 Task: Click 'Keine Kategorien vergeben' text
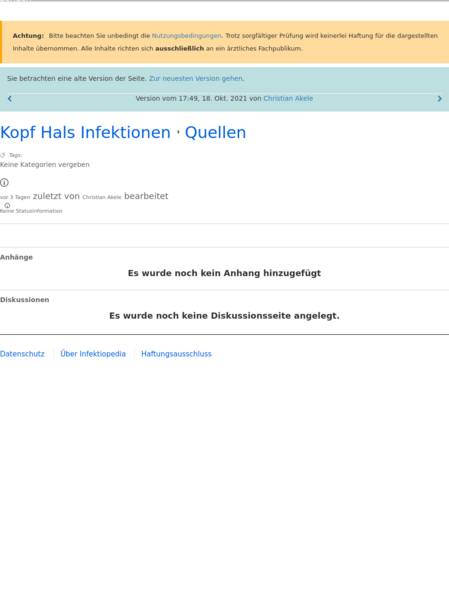tap(45, 165)
